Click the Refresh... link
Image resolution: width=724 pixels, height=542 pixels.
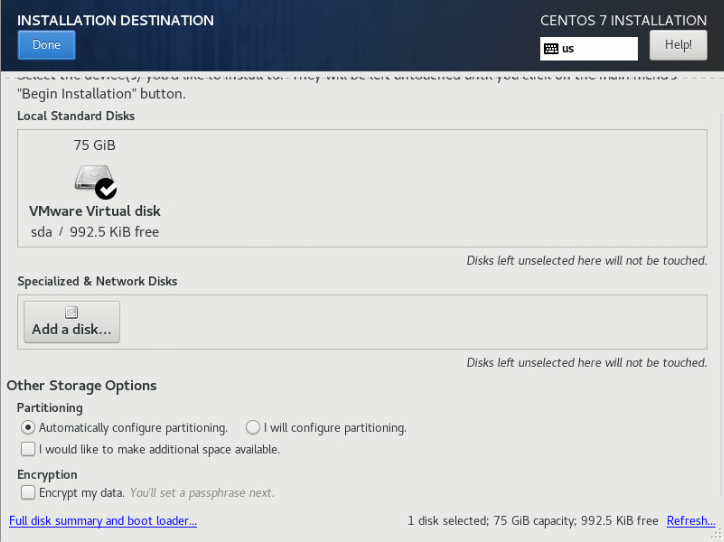691,521
